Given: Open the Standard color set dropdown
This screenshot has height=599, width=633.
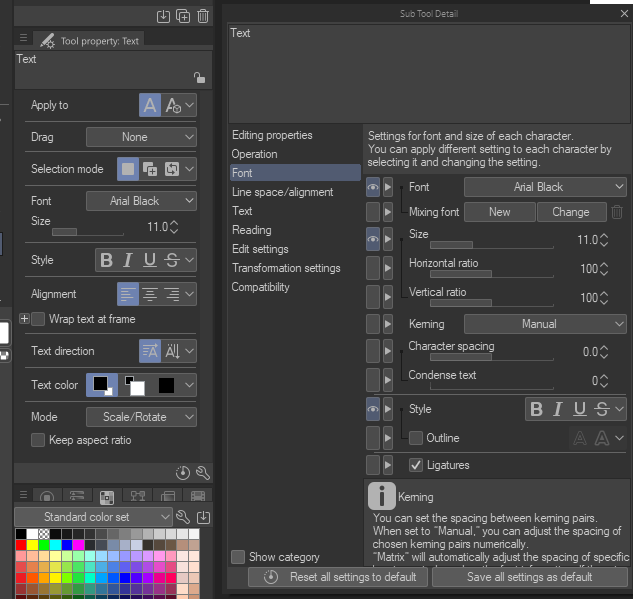Looking at the screenshot, I should click(93, 517).
